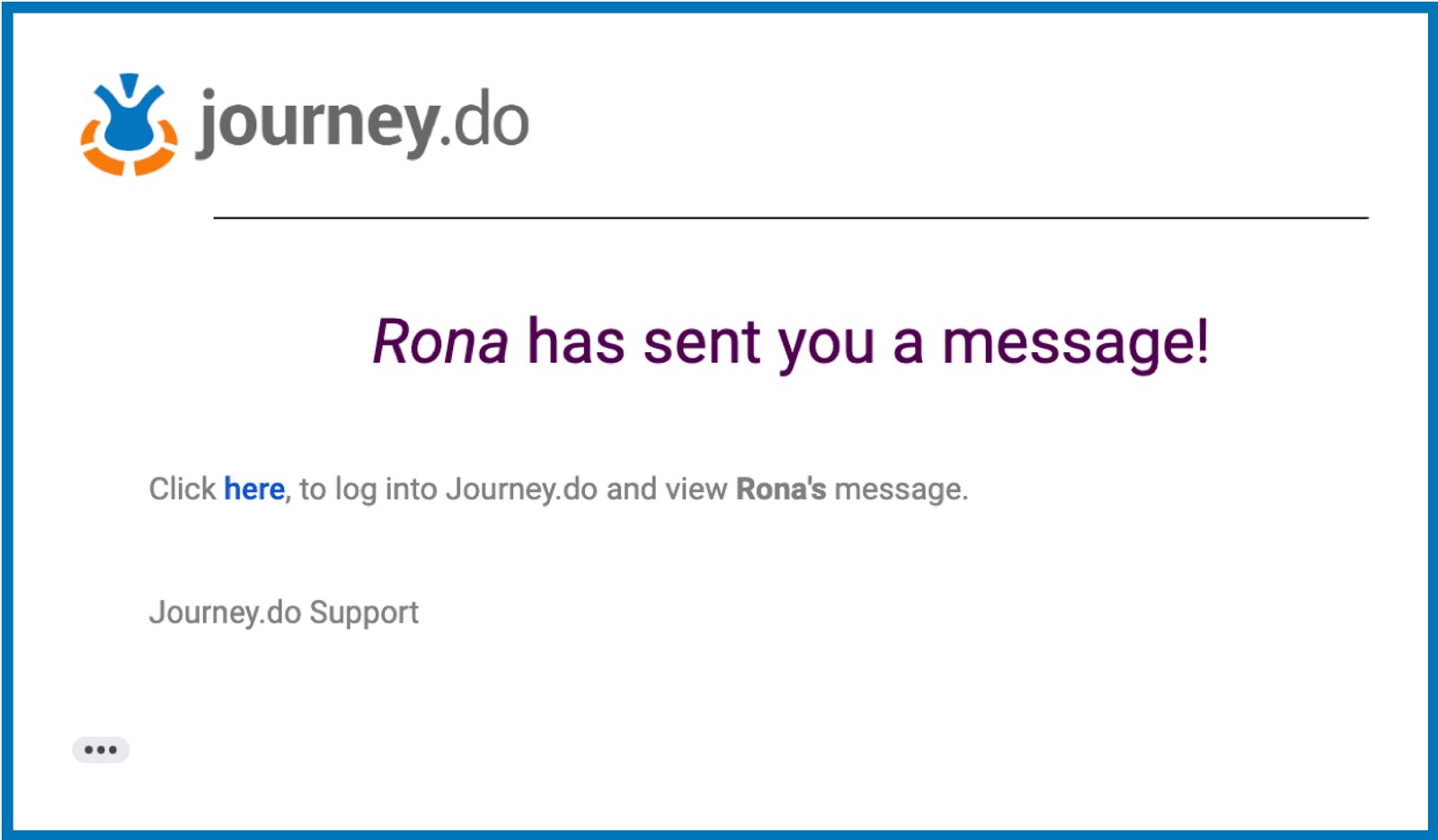This screenshot has width=1438, height=840.
Task: Click the Journey.do mascot logo icon
Action: pos(129,124)
